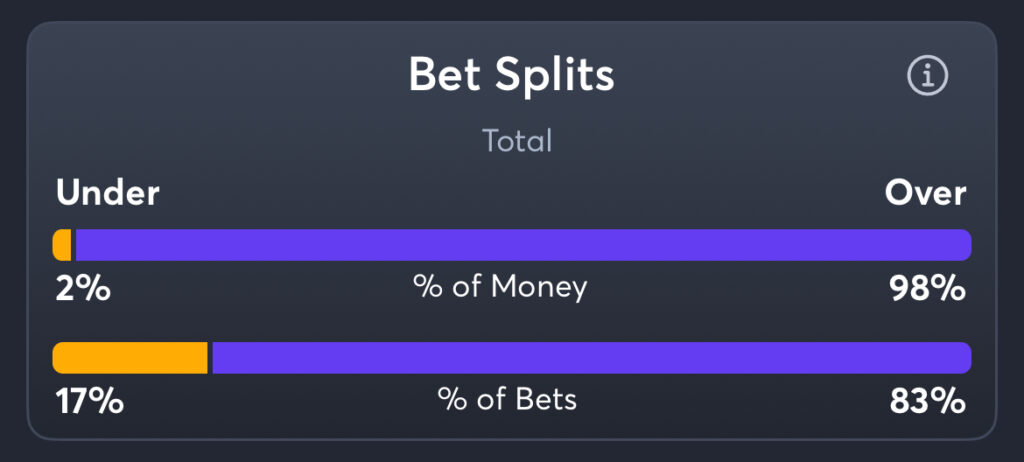The width and height of the screenshot is (1024, 462).
Task: Click the % of Money label
Action: (500, 287)
